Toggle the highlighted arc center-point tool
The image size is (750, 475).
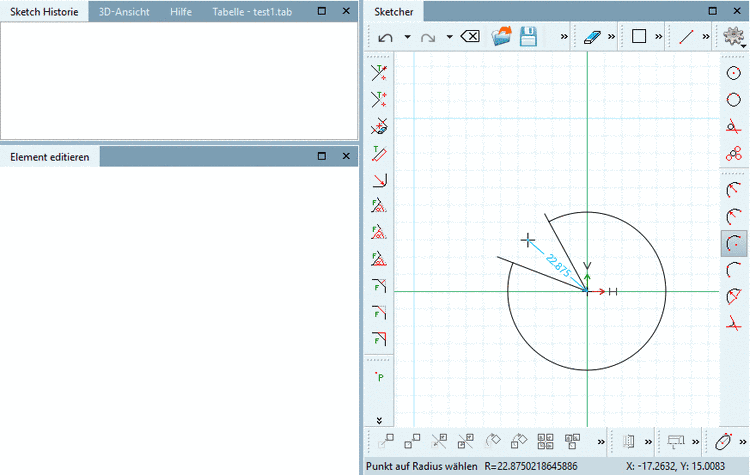[x=734, y=243]
